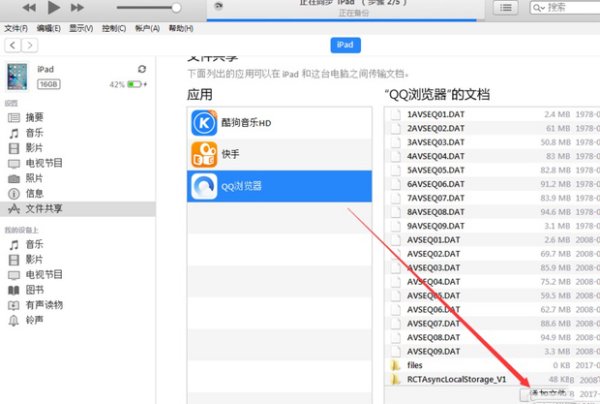Click the sync activity icon in status display

pyautogui.click(x=218, y=6)
